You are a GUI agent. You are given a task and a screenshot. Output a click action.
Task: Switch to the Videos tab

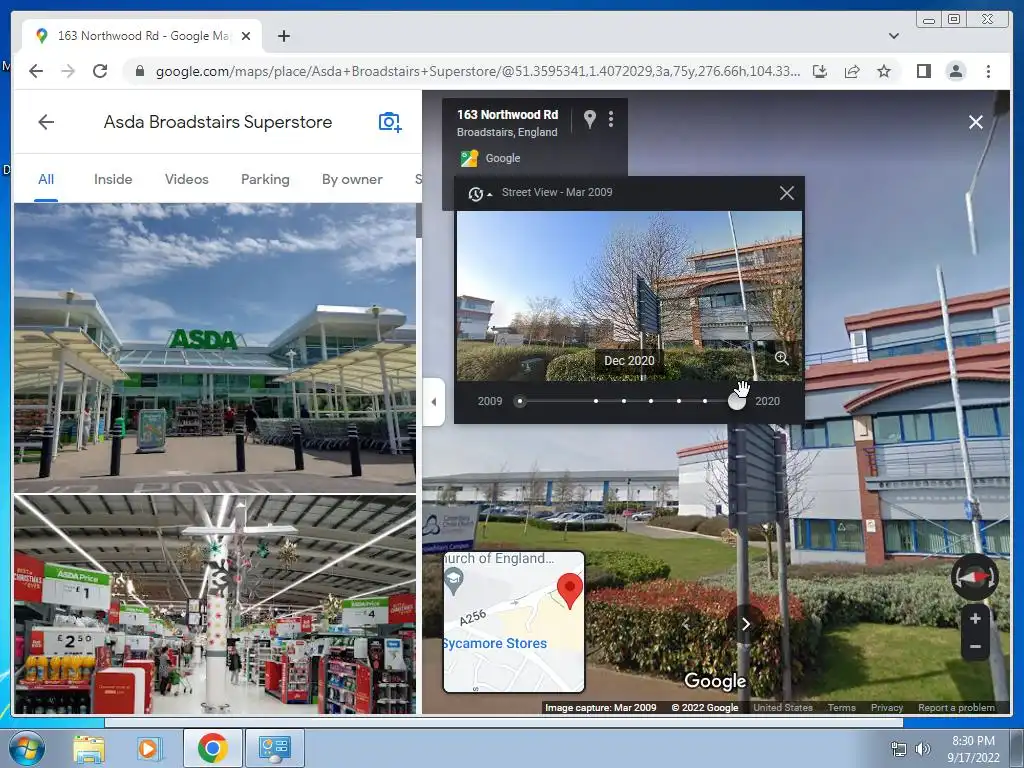pyautogui.click(x=187, y=179)
